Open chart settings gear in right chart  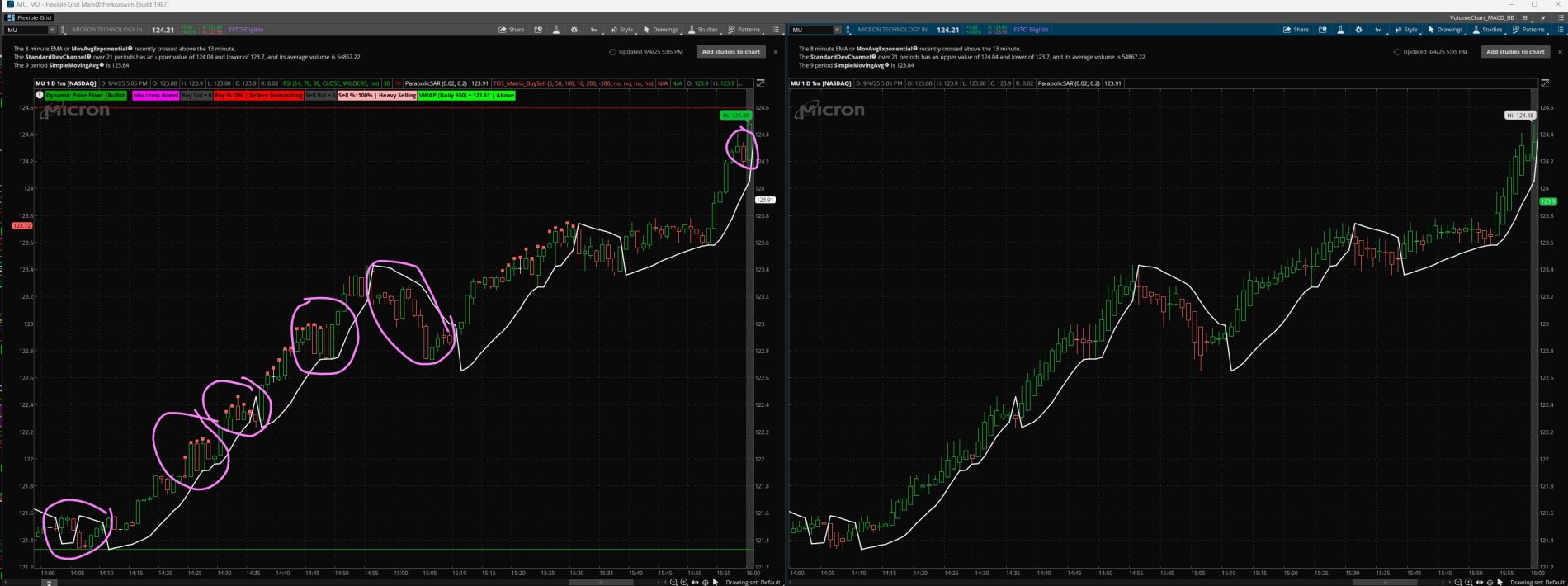click(1358, 30)
